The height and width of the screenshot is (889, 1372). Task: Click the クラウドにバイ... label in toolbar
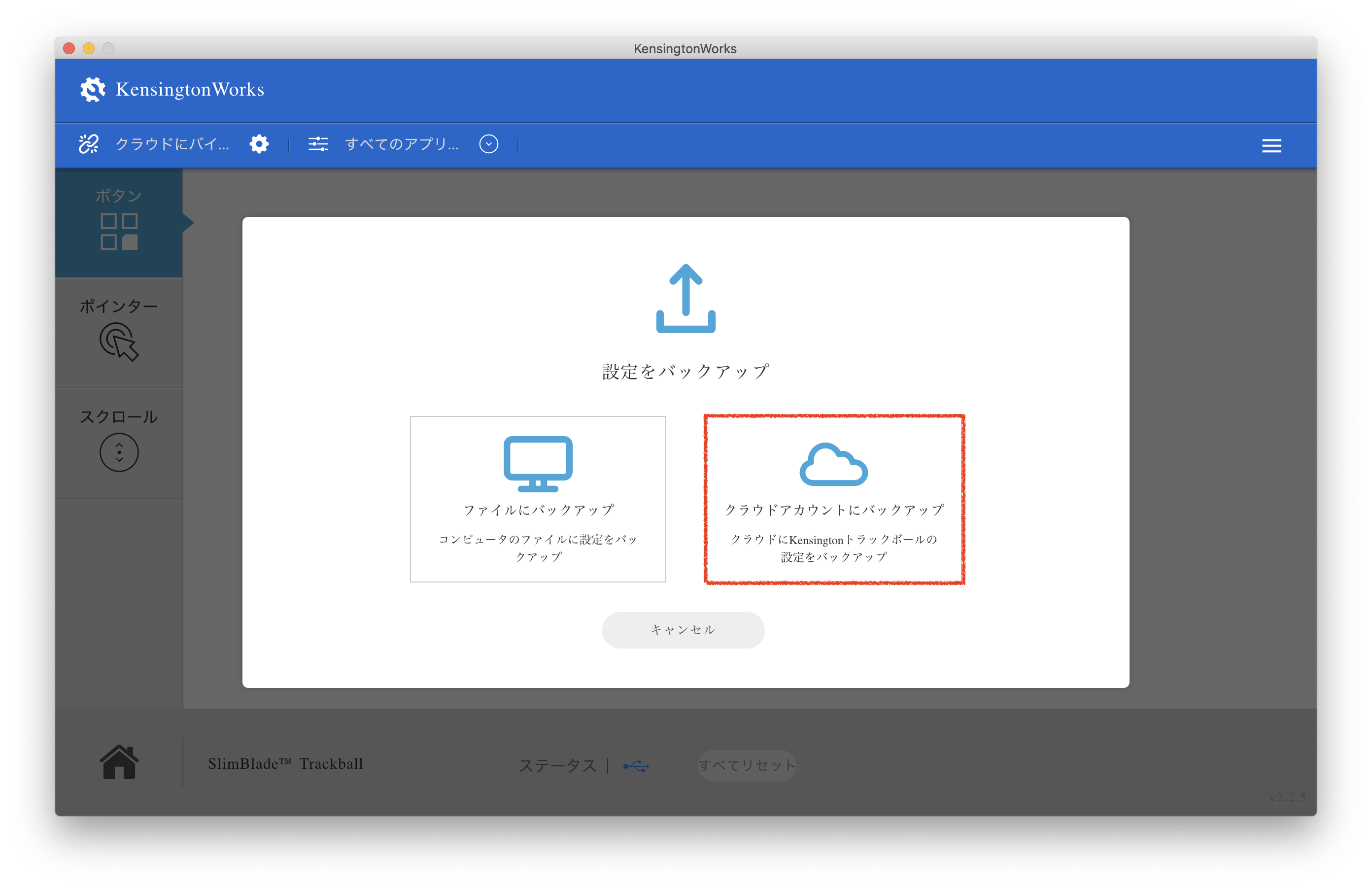tap(172, 144)
